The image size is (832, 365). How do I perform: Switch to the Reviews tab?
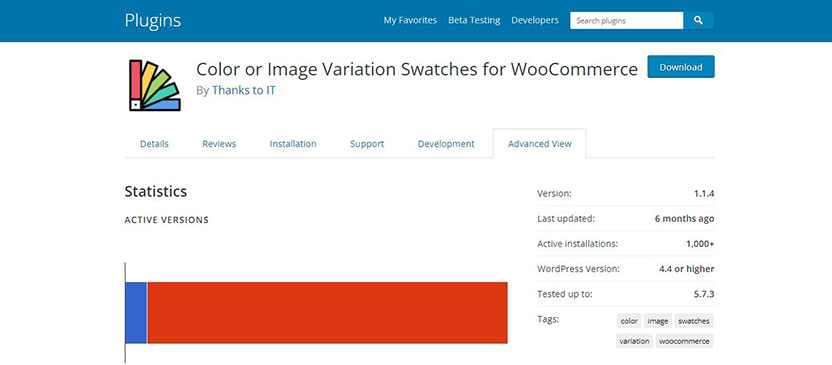(219, 144)
